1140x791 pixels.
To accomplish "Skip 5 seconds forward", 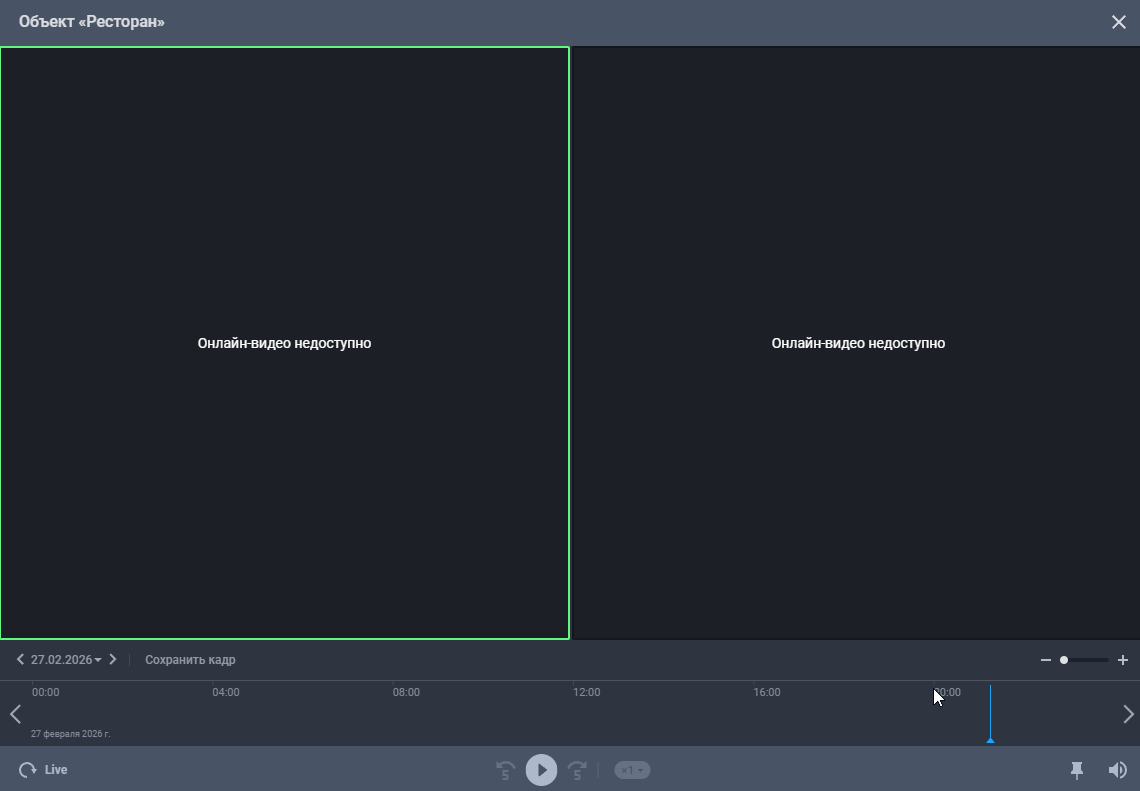I will [577, 770].
